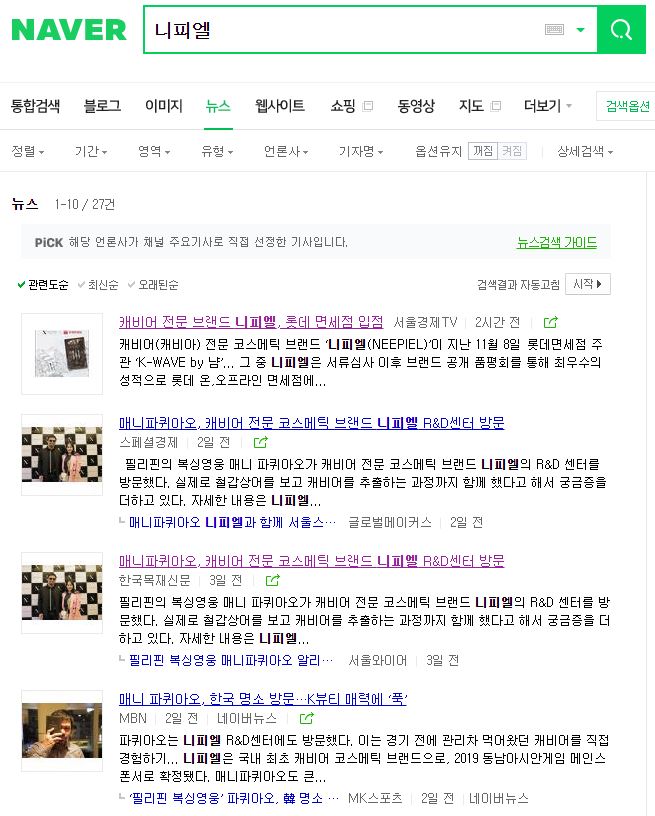Open share icon next to 서울경제TV article
Image resolution: width=655 pixels, height=816 pixels.
(x=550, y=322)
